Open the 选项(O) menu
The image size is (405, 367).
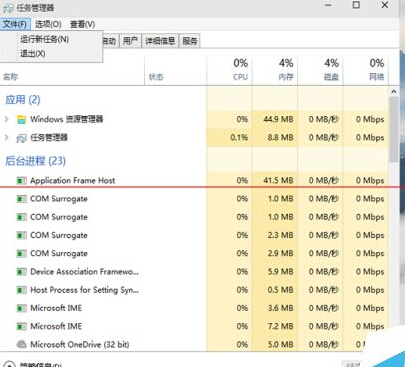(x=48, y=24)
